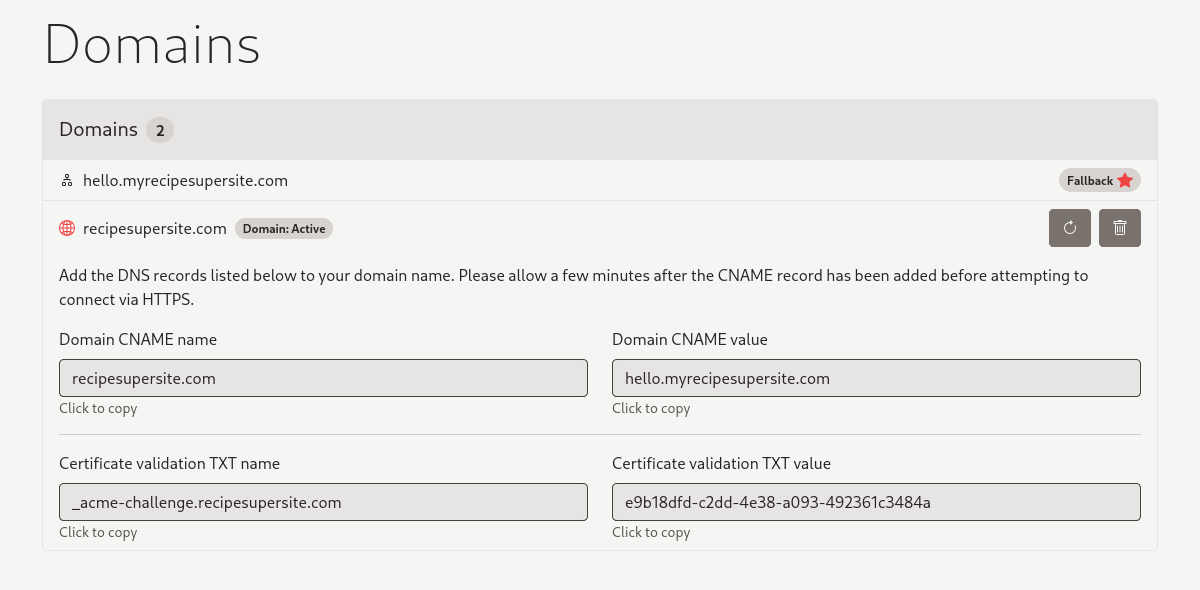Click 'Click to copy' under CNAME value
Screen dimensions: 1200x590
coord(651,408)
